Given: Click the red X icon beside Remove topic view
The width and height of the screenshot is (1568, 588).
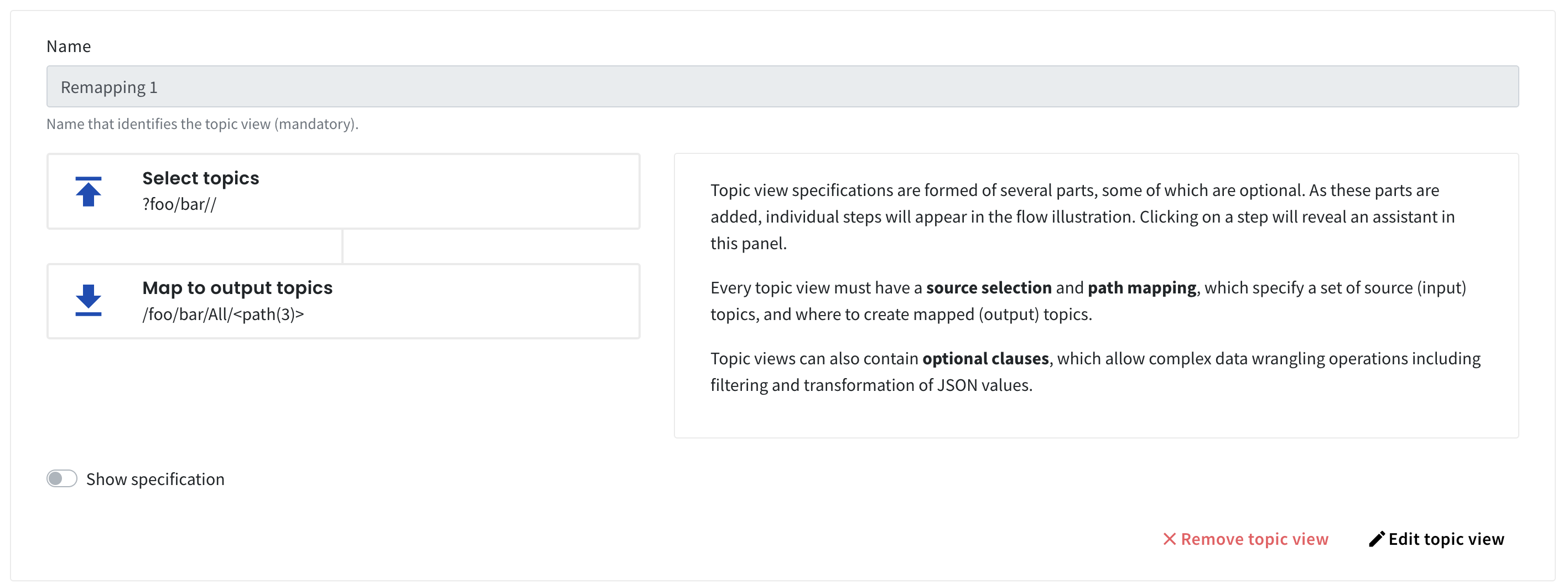Looking at the screenshot, I should pos(1169,539).
